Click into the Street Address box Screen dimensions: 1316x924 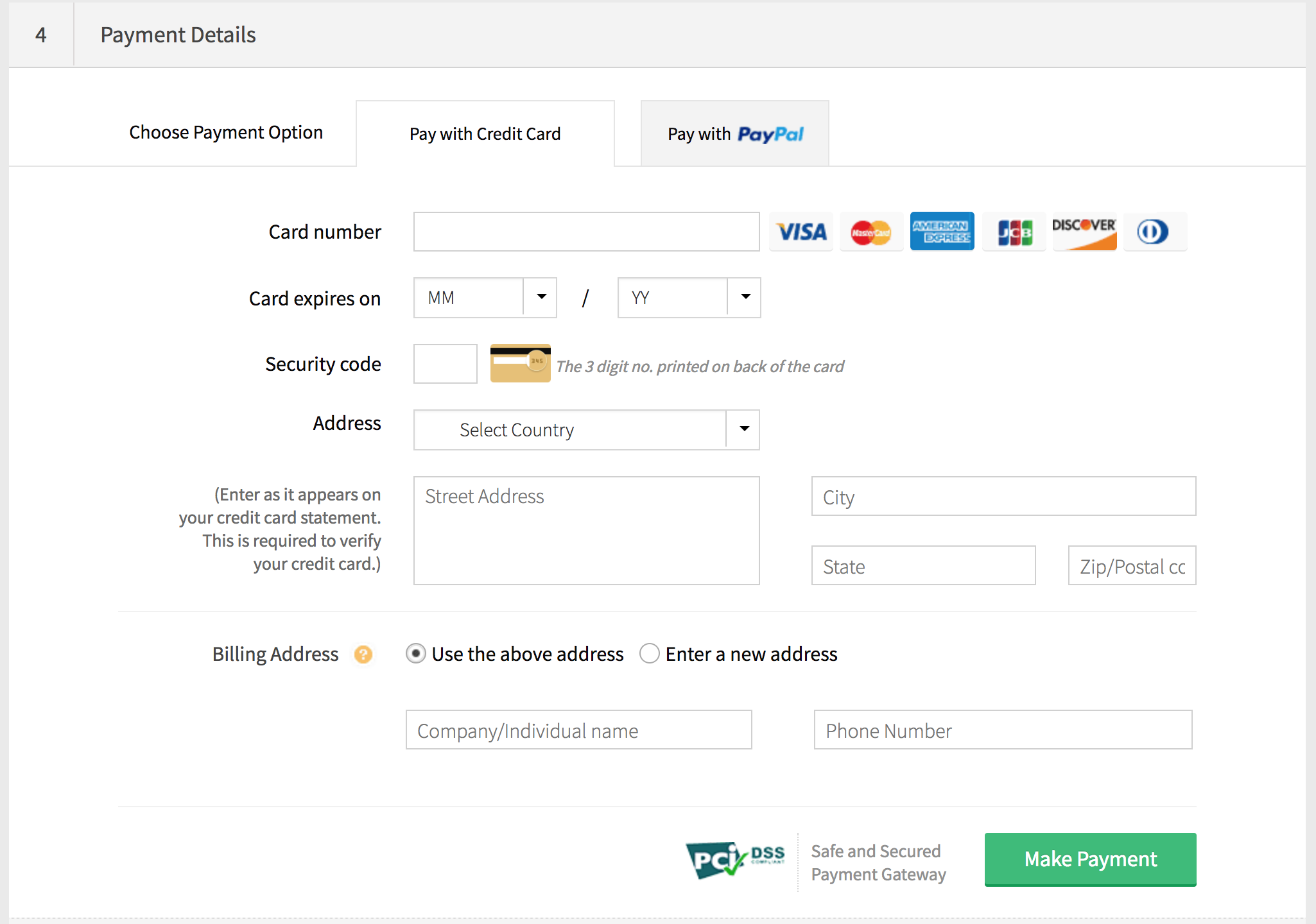pyautogui.click(x=586, y=531)
